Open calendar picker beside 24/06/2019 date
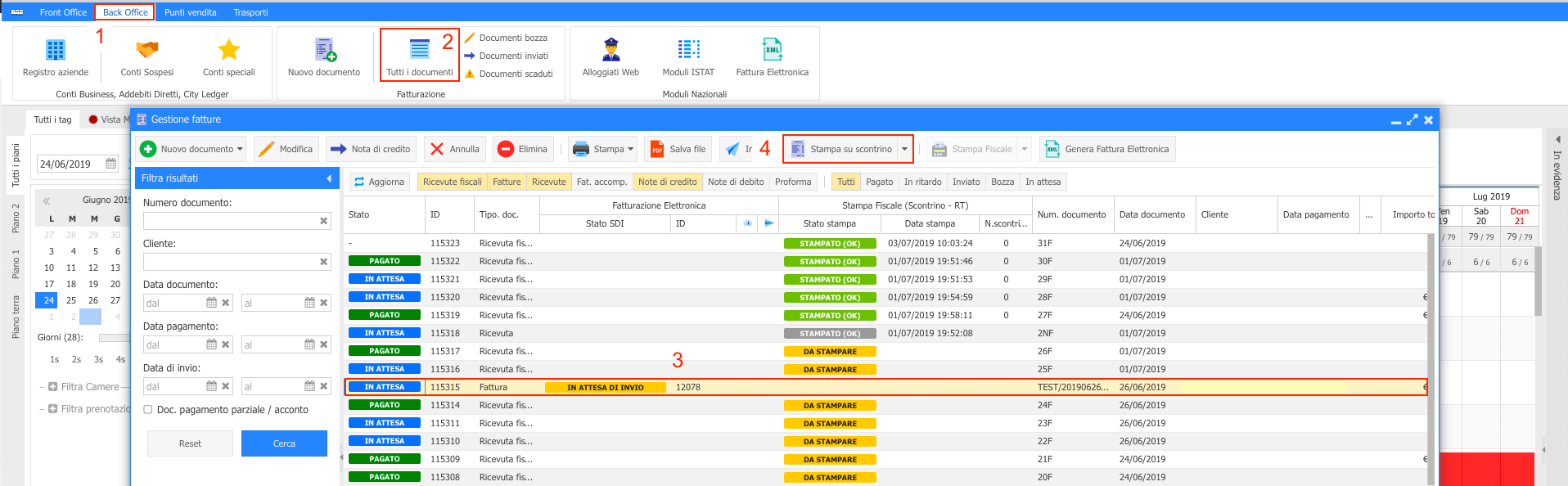 pos(111,164)
